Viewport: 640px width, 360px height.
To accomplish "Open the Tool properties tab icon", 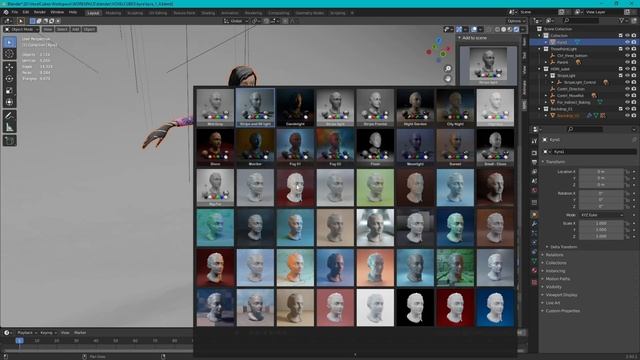I will click(534, 141).
